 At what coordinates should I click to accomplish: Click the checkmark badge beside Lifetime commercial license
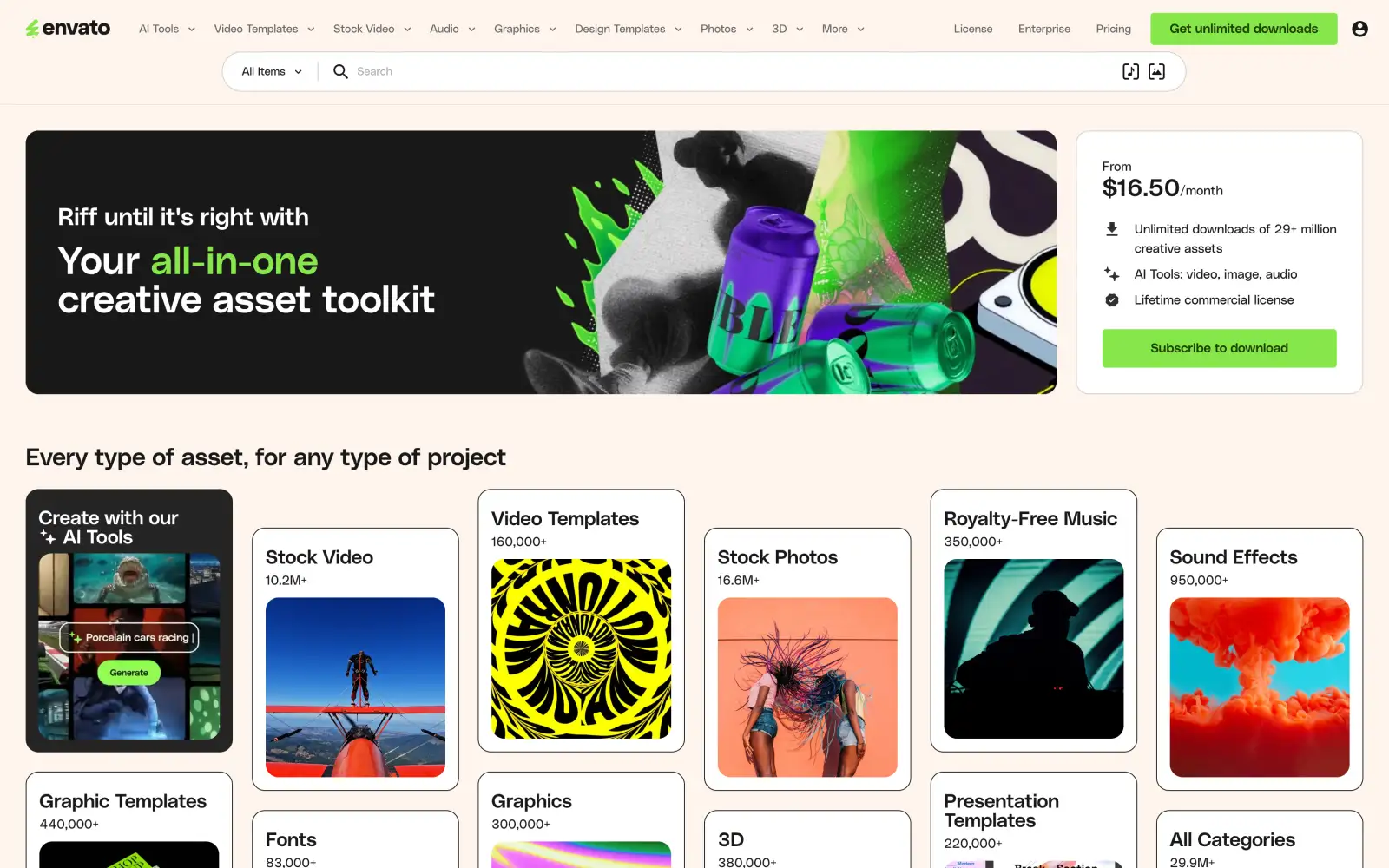[1111, 299]
